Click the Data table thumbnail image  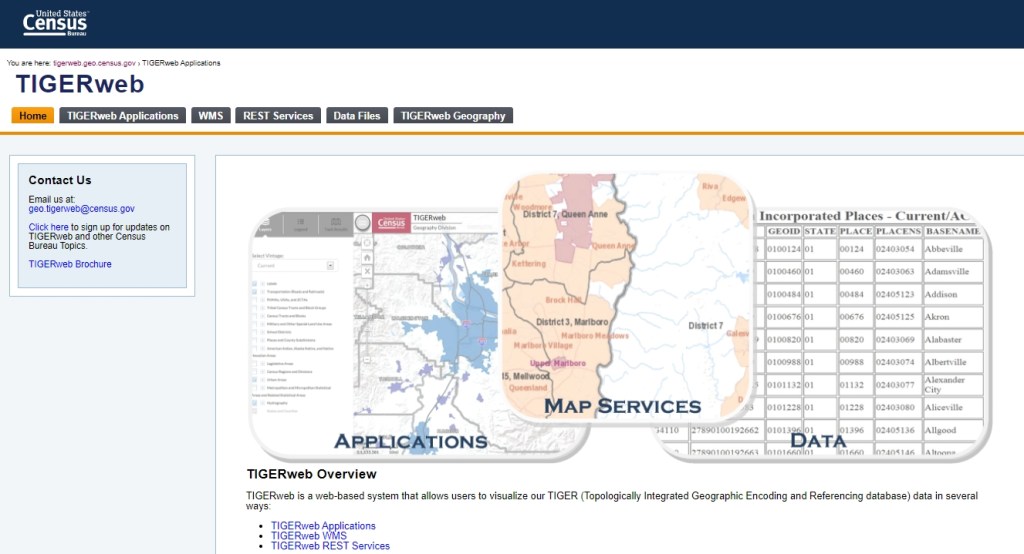click(870, 330)
